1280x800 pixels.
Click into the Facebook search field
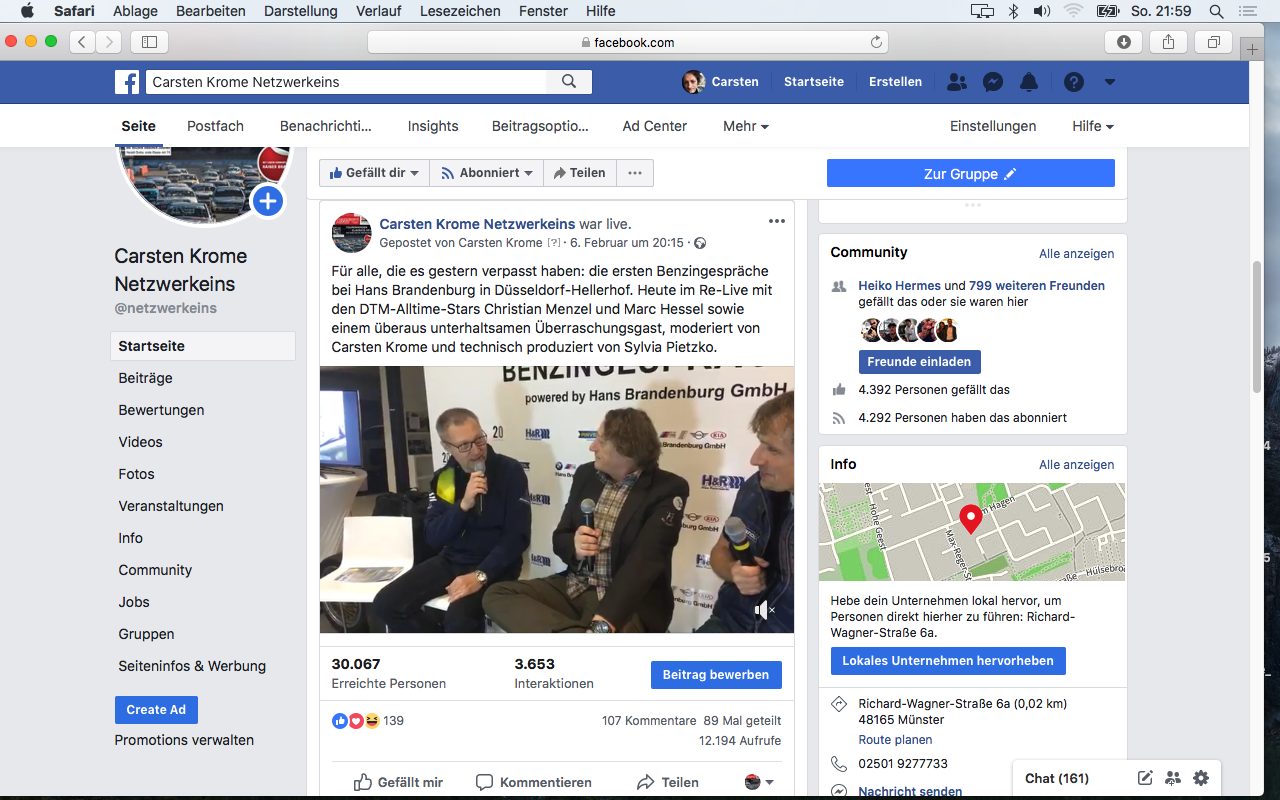346,82
